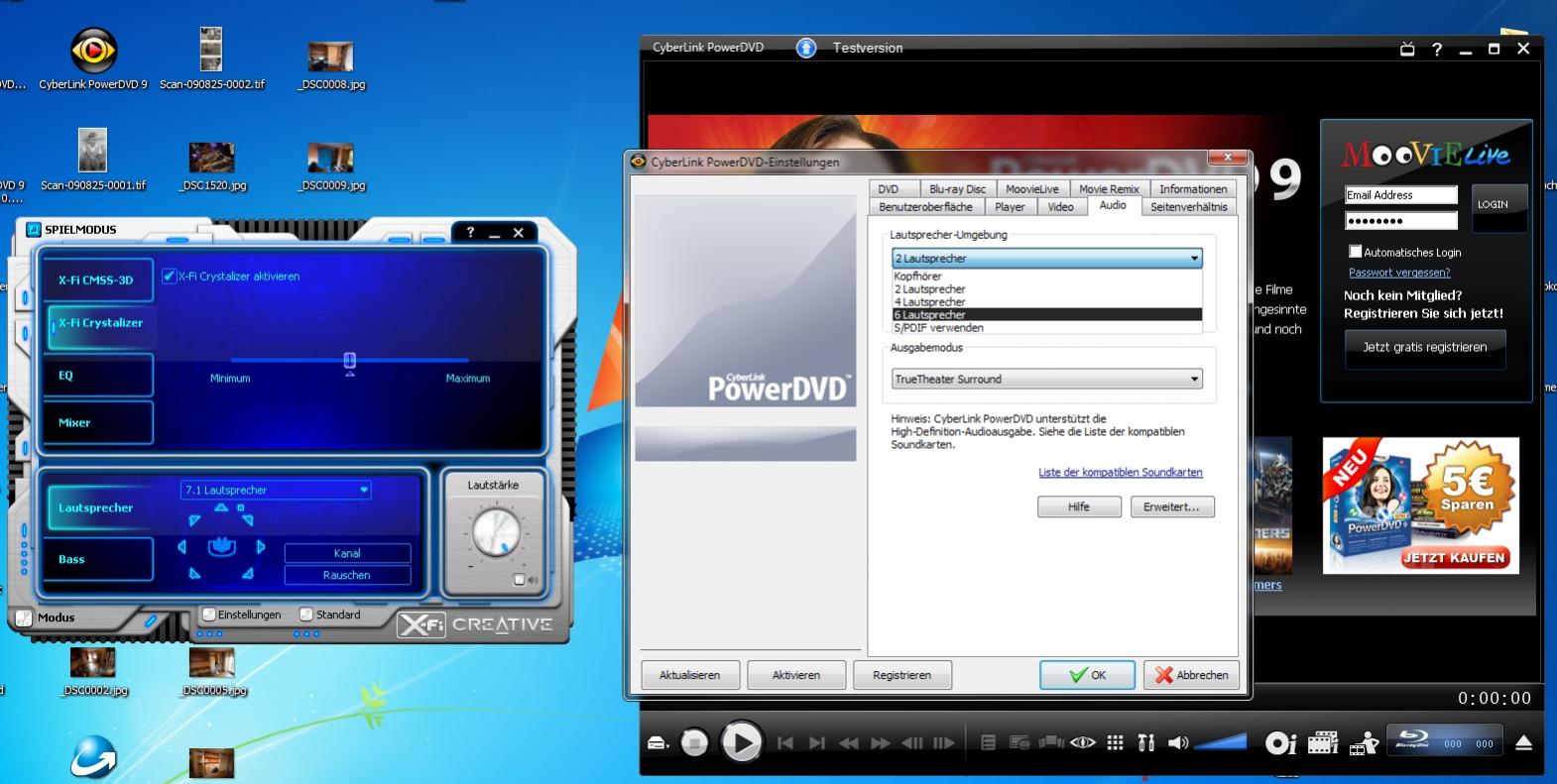This screenshot has width=1557, height=784.
Task: Open the disc information icon
Action: [x=1280, y=742]
